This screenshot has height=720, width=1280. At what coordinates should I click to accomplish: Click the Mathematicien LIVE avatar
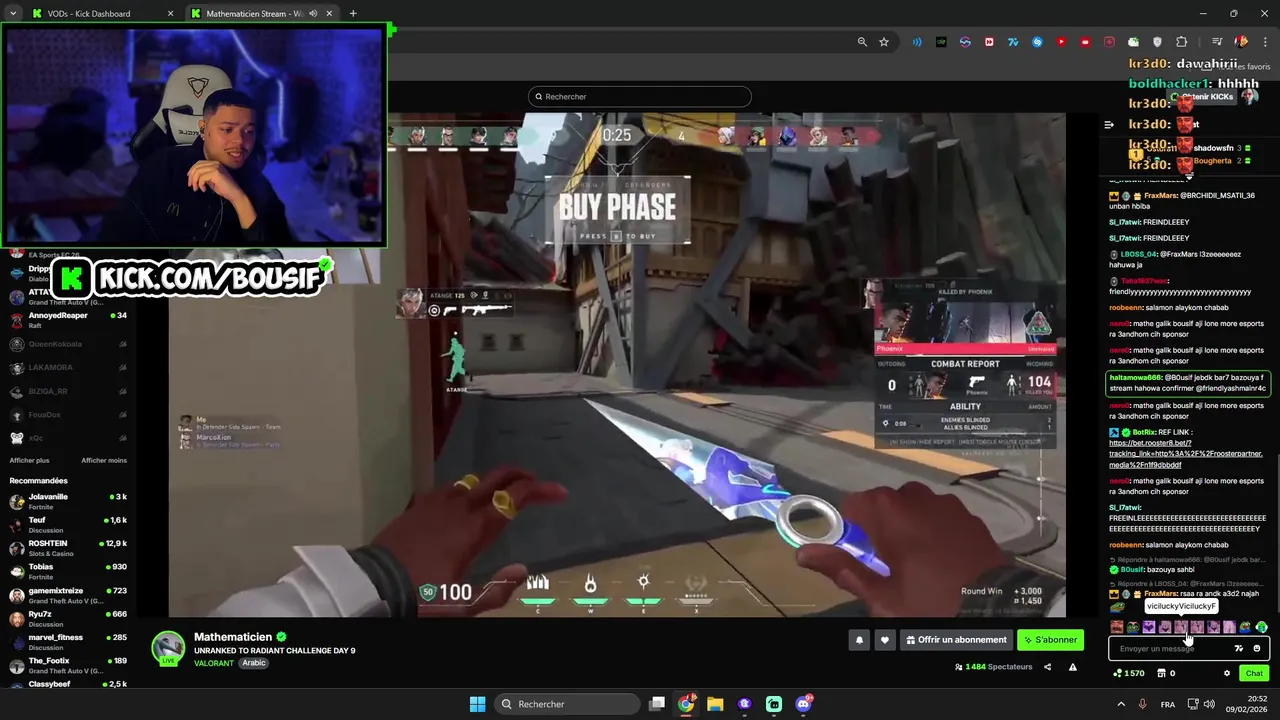click(x=168, y=648)
